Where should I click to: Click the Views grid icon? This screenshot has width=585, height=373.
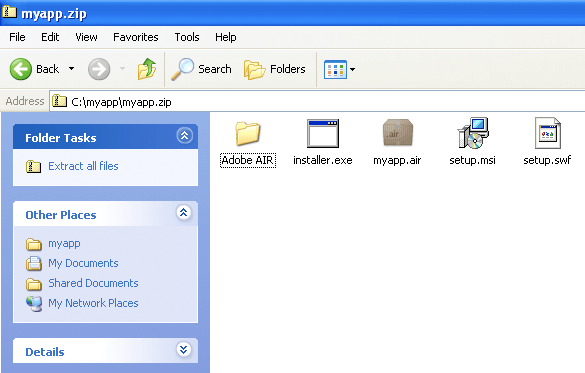[x=335, y=69]
